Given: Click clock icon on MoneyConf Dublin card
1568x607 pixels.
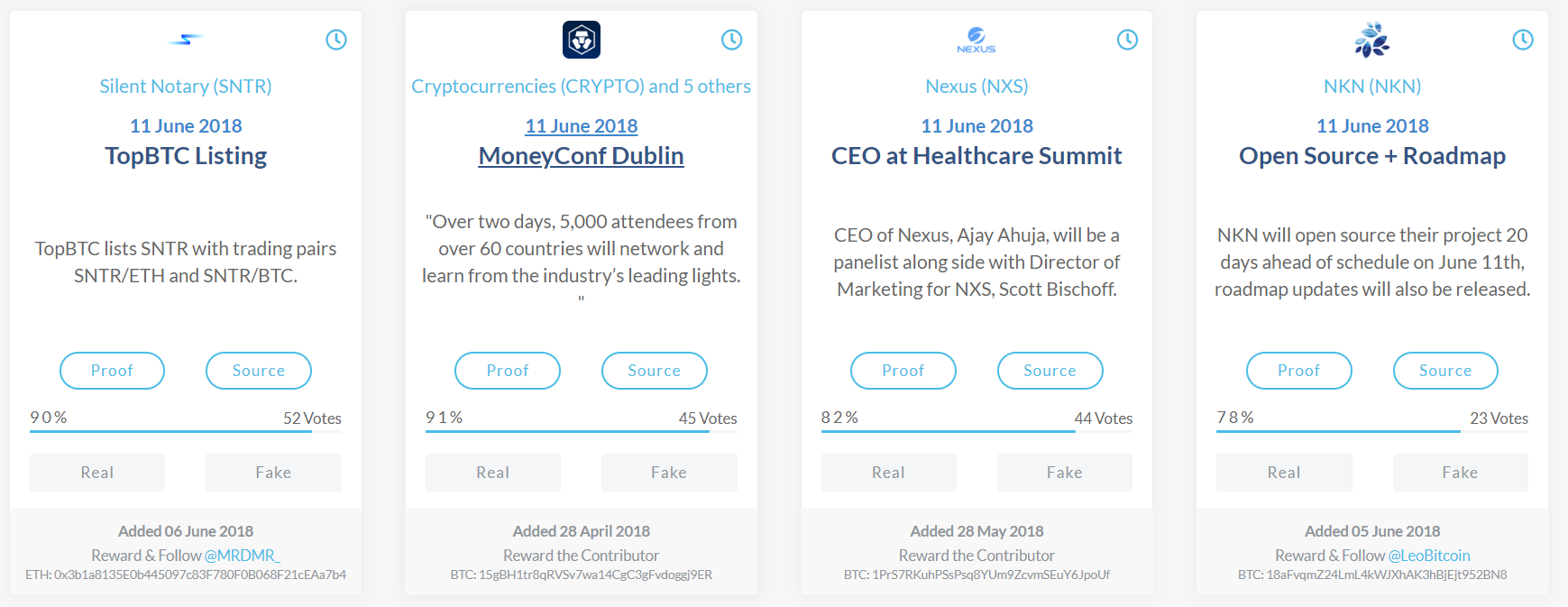Looking at the screenshot, I should [x=732, y=40].
